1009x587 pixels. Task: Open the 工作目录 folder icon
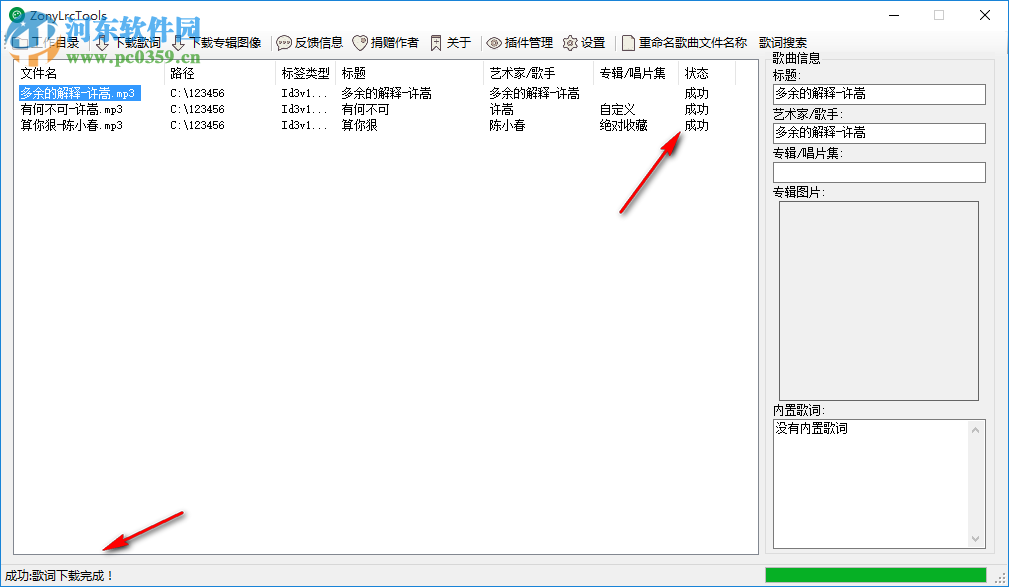pyautogui.click(x=20, y=42)
